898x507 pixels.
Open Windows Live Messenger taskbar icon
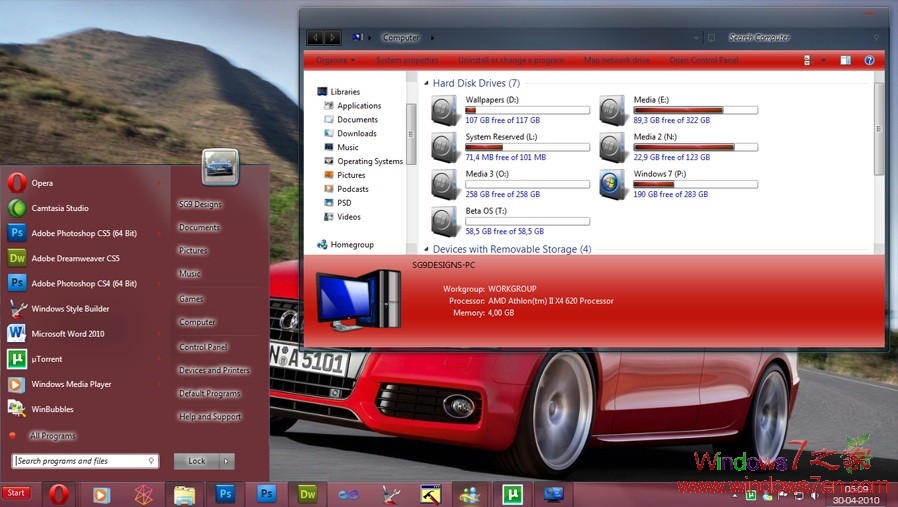coord(470,494)
